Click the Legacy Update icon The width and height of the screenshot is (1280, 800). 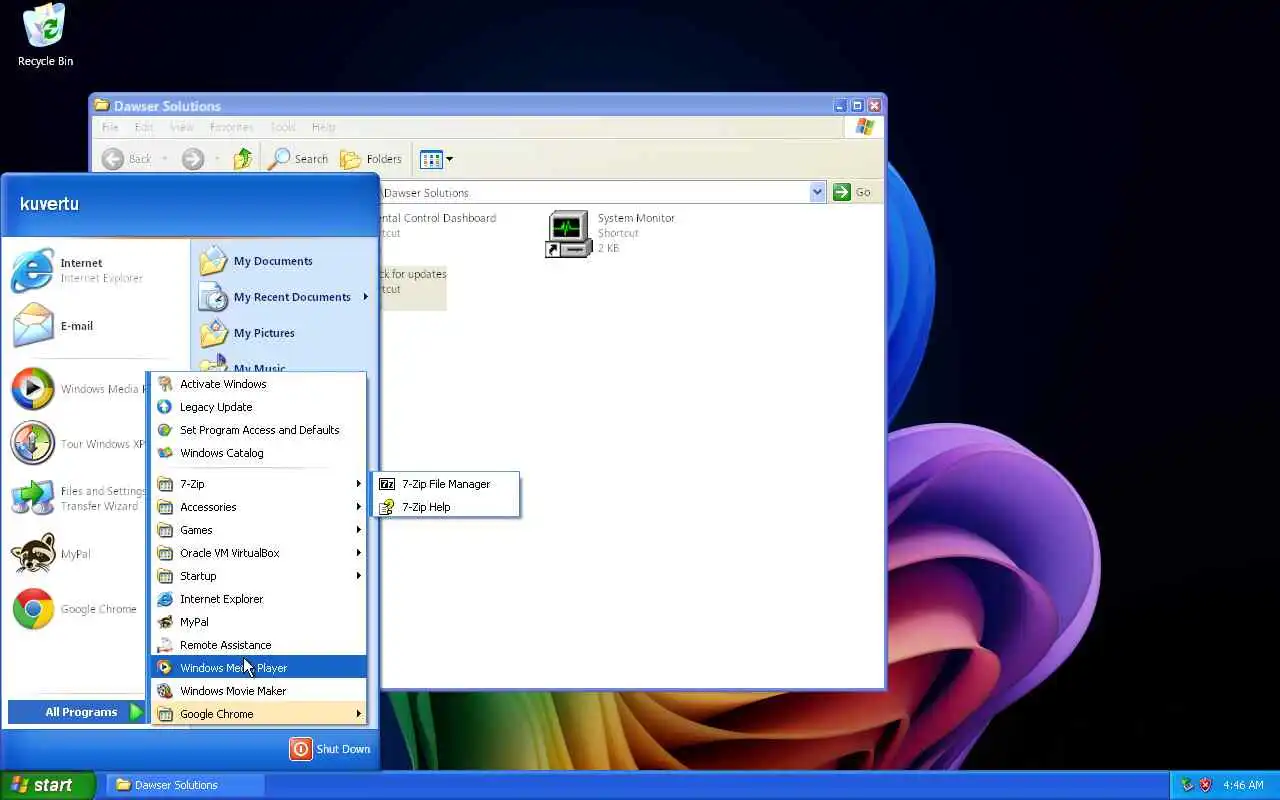[165, 407]
